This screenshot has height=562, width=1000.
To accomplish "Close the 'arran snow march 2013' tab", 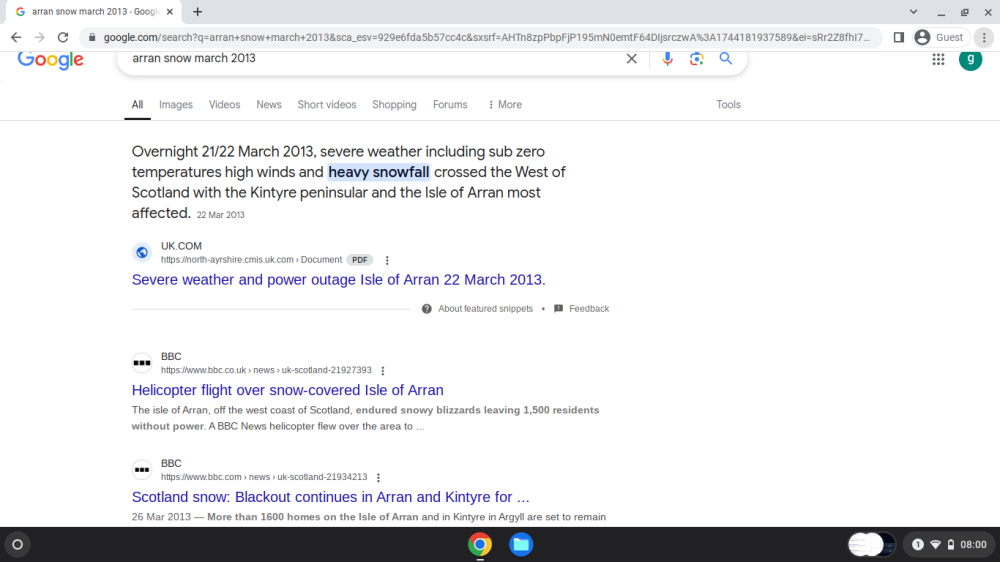I will [170, 11].
